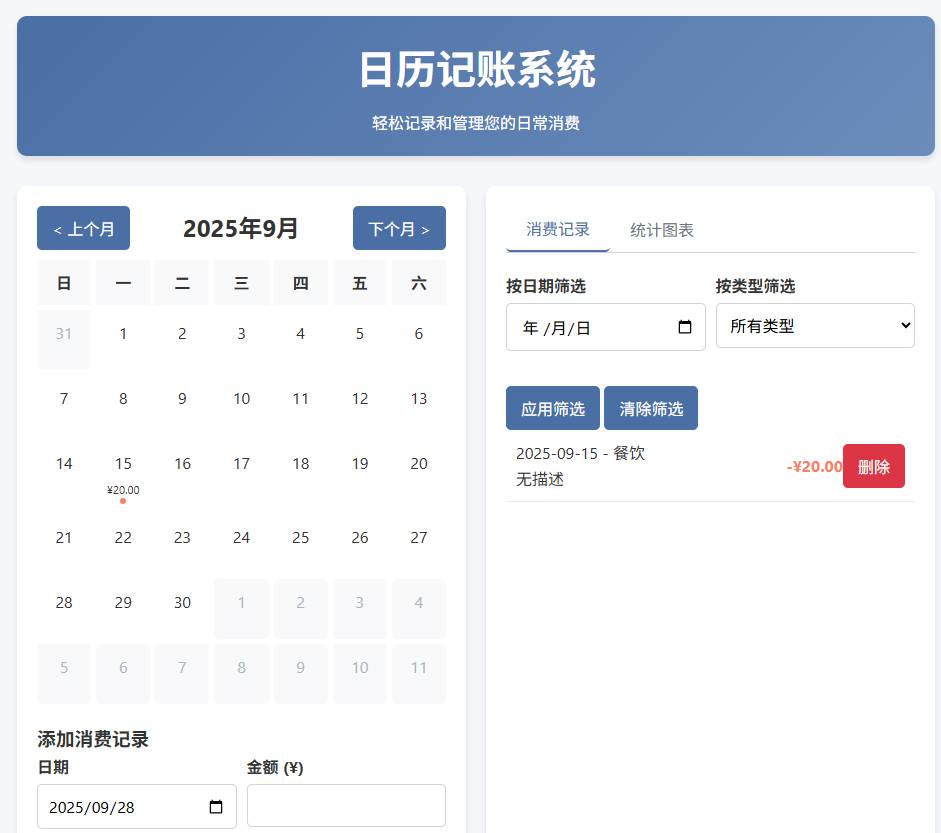
Task: Choose day 1 of September
Action: [x=123, y=334]
